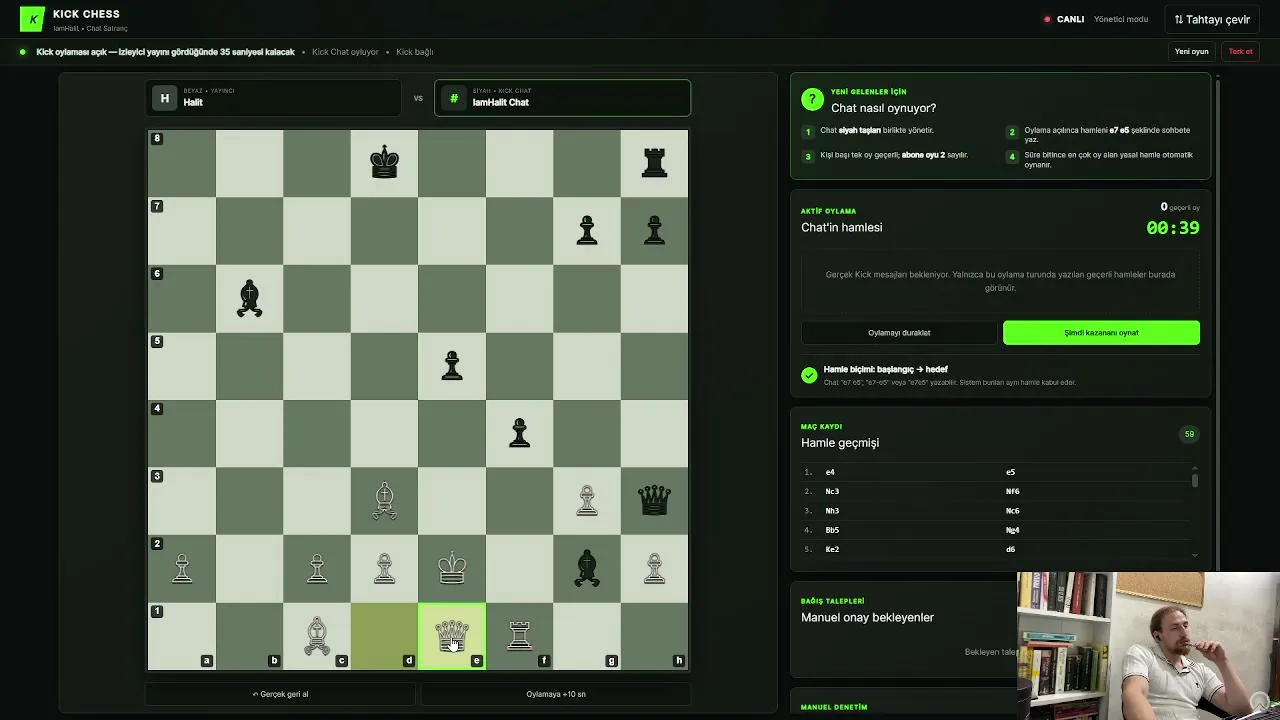
Task: Click move Nh3 in the move history
Action: tap(832, 510)
